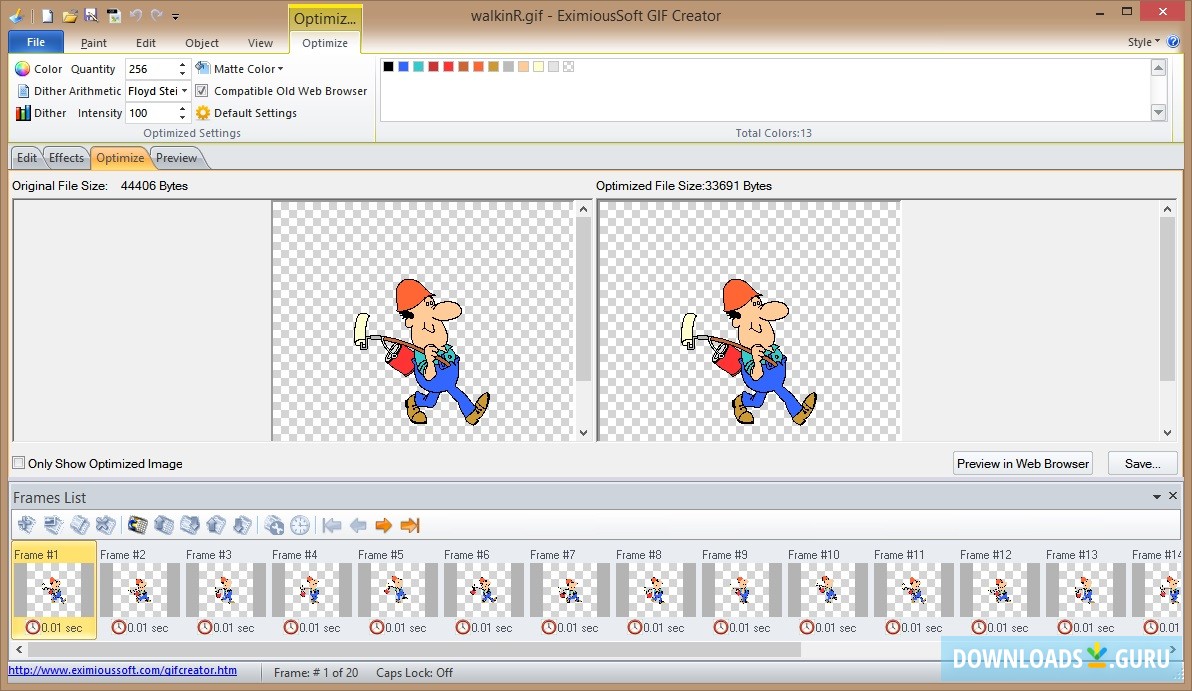Click the Save... button
This screenshot has width=1192, height=691.
point(1142,463)
